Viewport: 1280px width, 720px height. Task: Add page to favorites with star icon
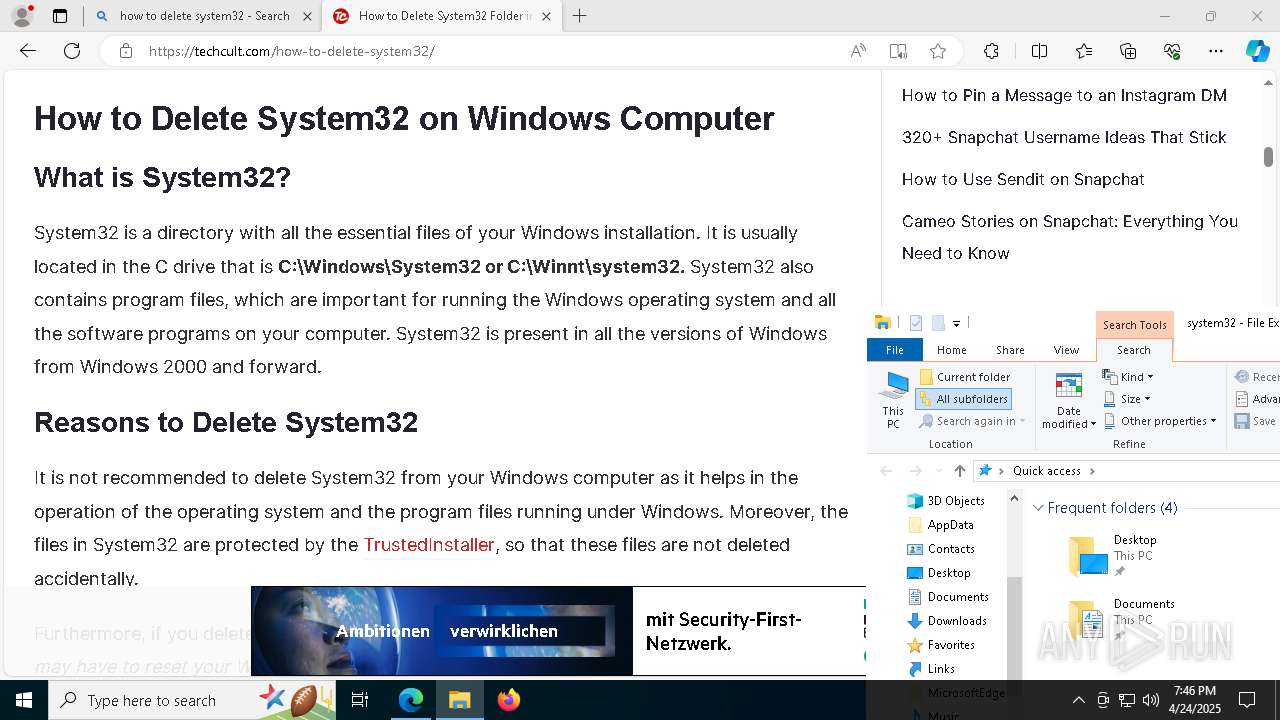click(x=938, y=51)
